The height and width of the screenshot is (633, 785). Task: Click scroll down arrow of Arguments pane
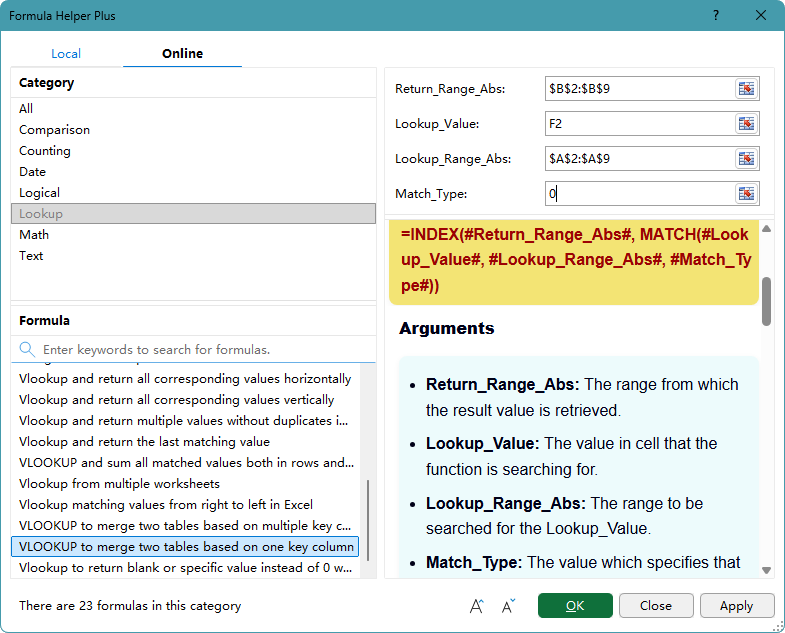[x=766, y=570]
